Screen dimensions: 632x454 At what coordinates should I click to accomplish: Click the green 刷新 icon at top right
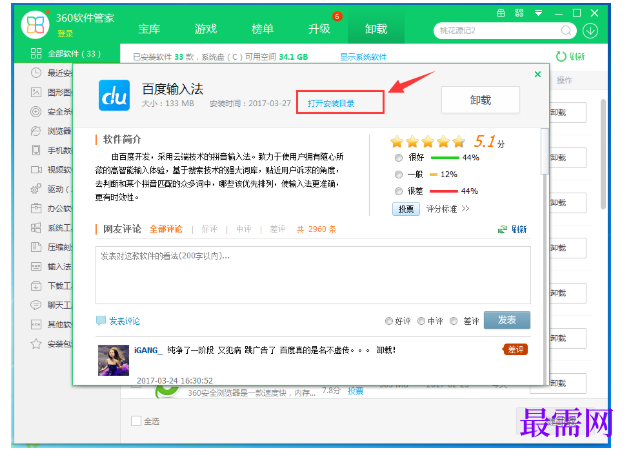[x=561, y=56]
